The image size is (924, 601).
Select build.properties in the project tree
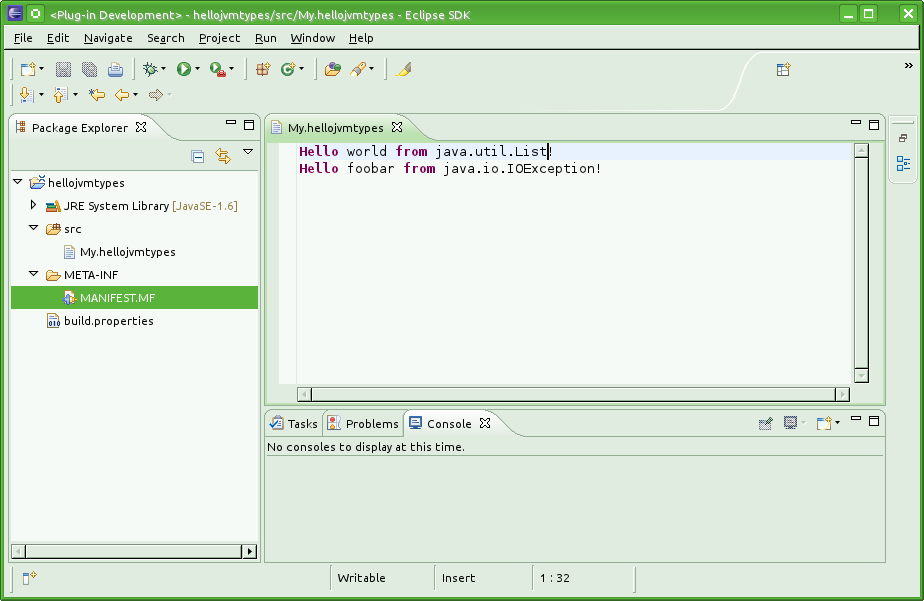coord(108,321)
